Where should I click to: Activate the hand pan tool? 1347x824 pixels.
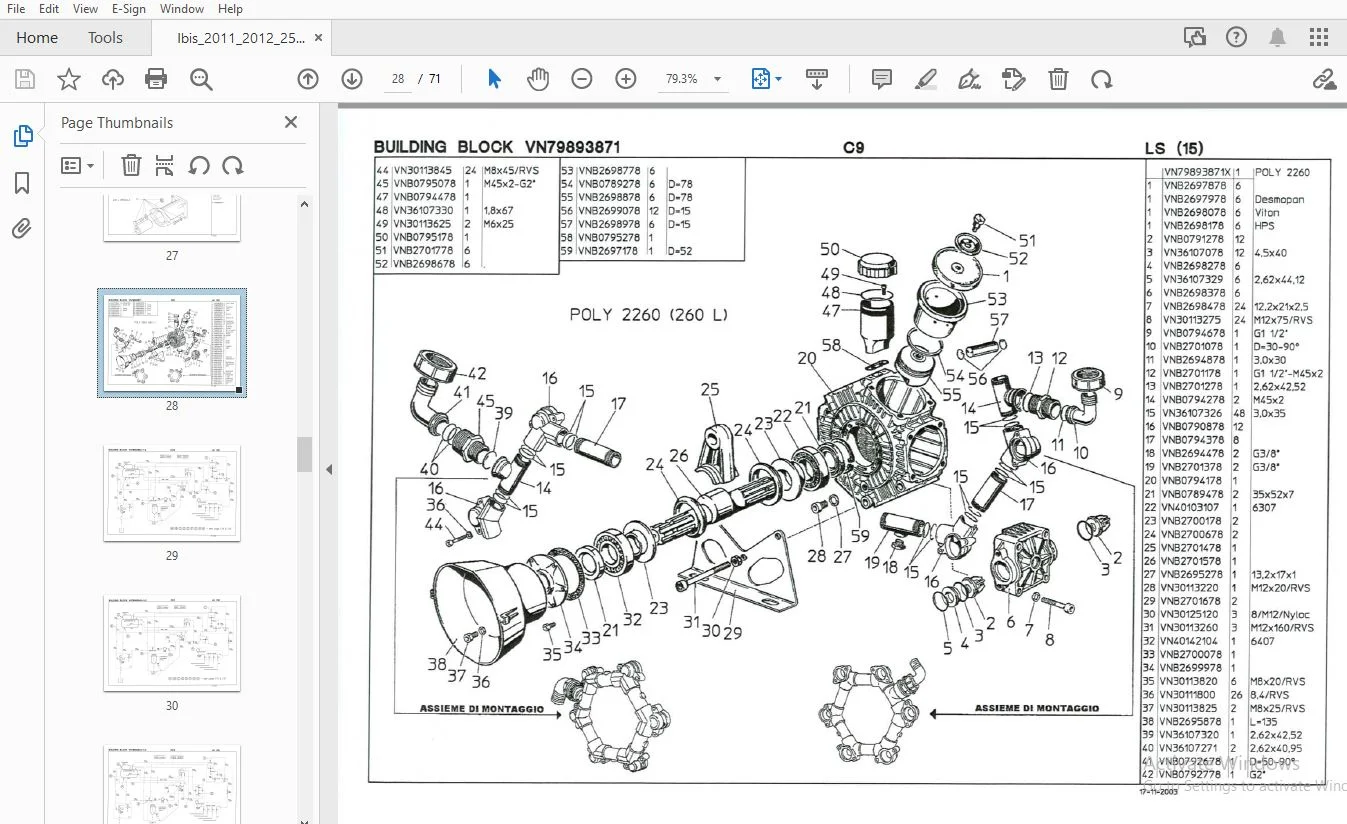(538, 79)
